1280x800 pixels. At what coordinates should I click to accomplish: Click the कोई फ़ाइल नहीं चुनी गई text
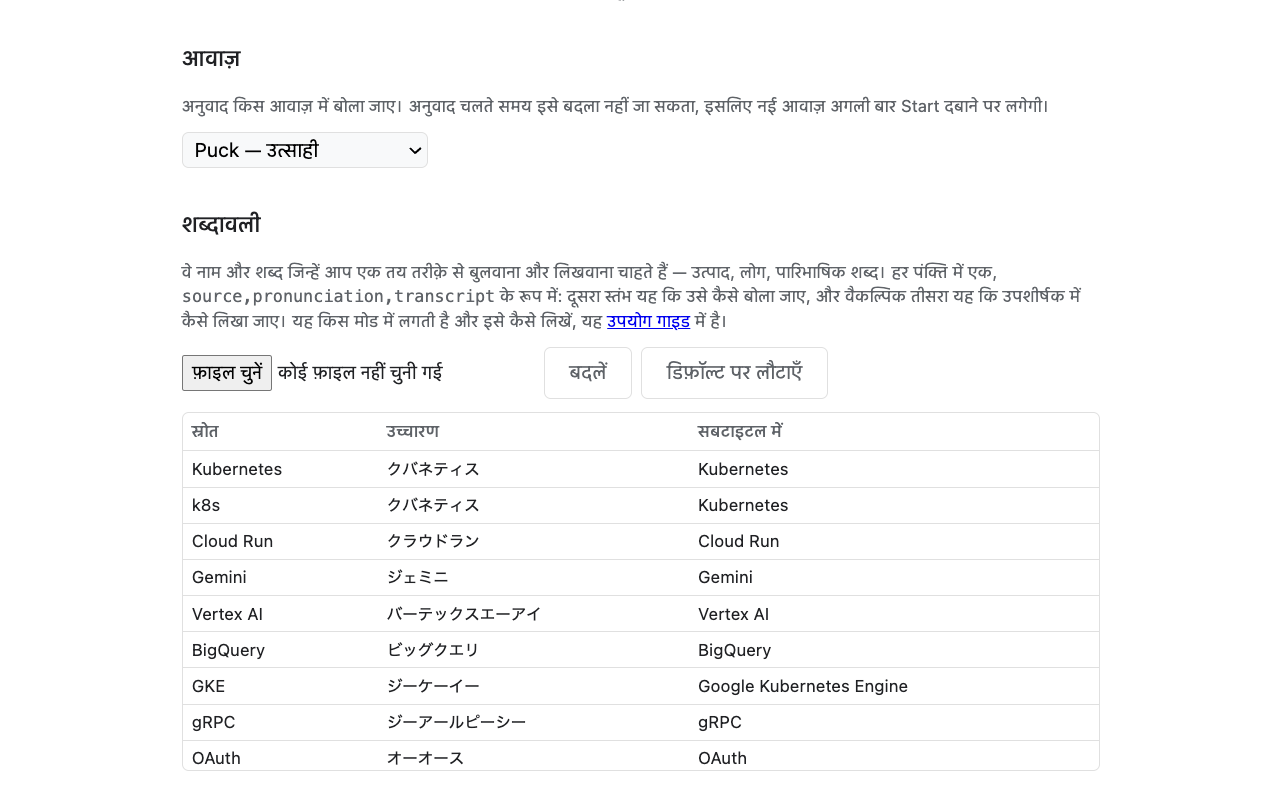coord(360,373)
